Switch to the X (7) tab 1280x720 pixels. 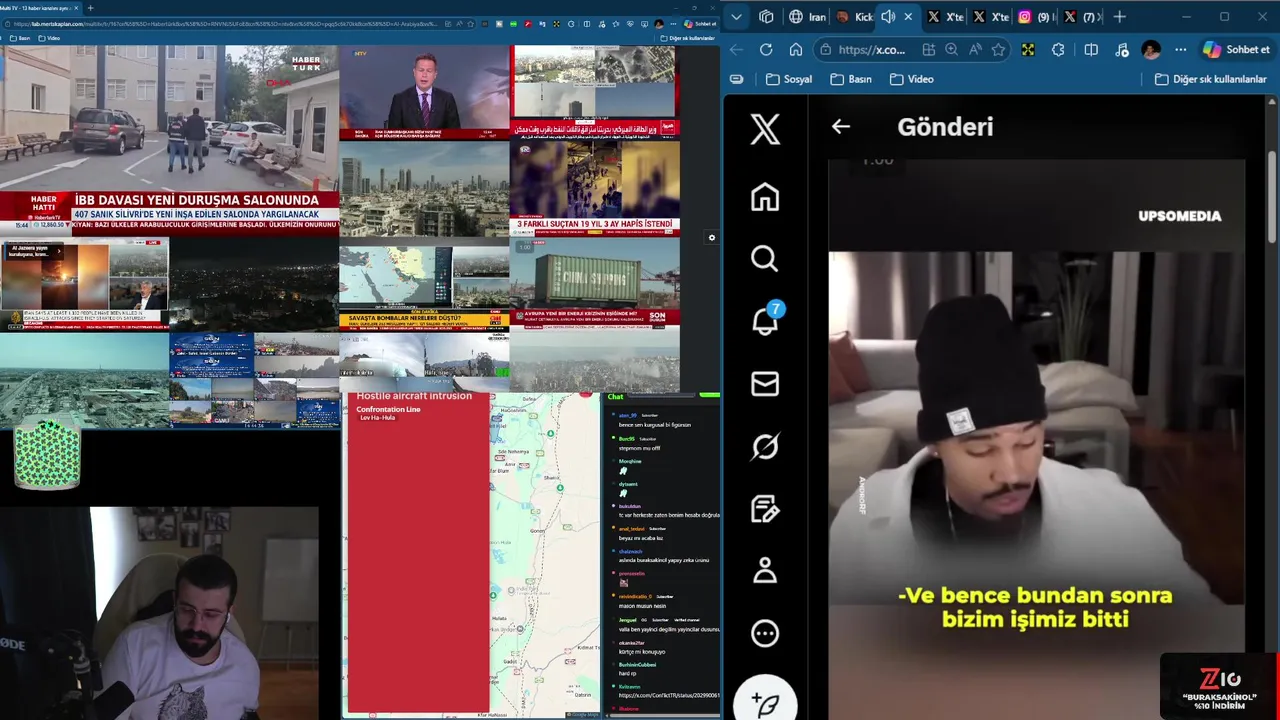coord(1080,16)
